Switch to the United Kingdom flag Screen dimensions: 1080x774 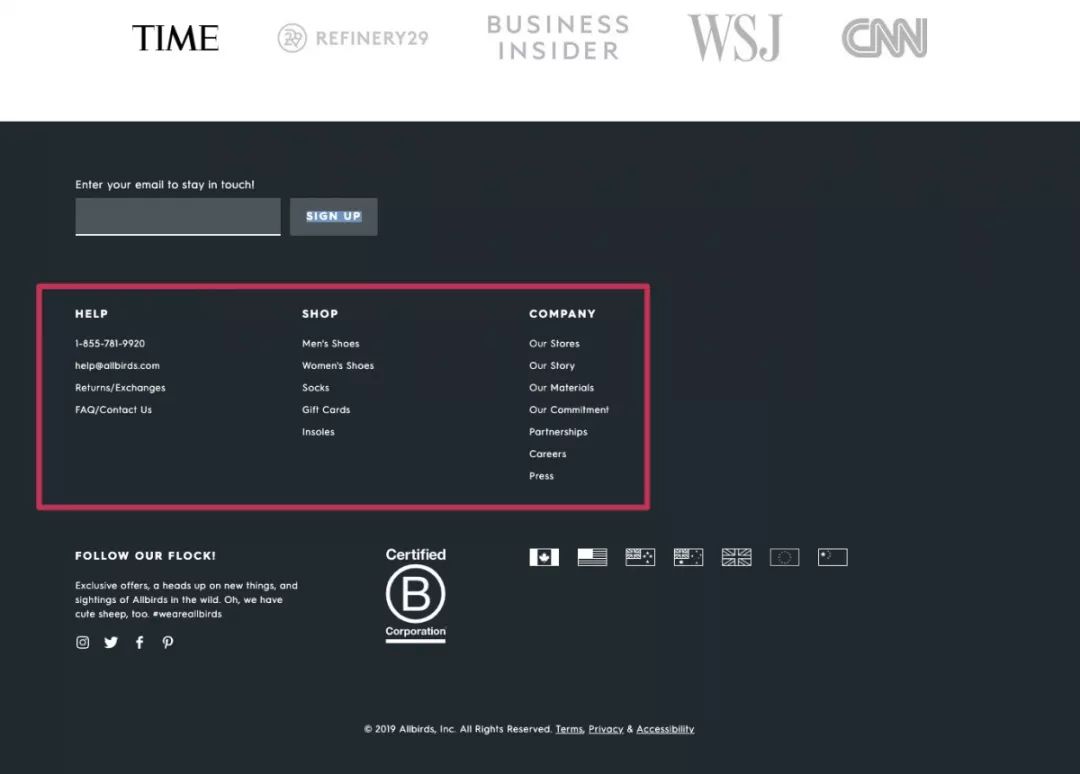click(736, 557)
